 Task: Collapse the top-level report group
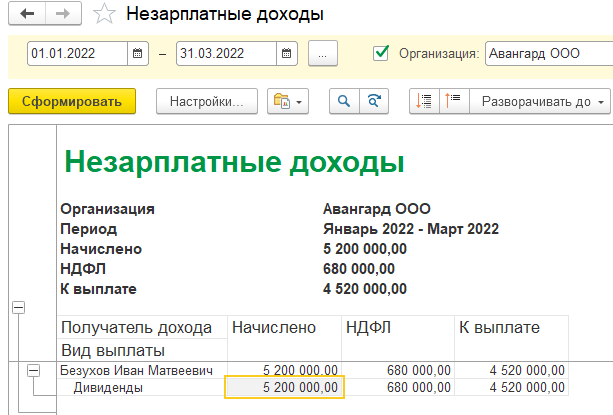coord(18,308)
